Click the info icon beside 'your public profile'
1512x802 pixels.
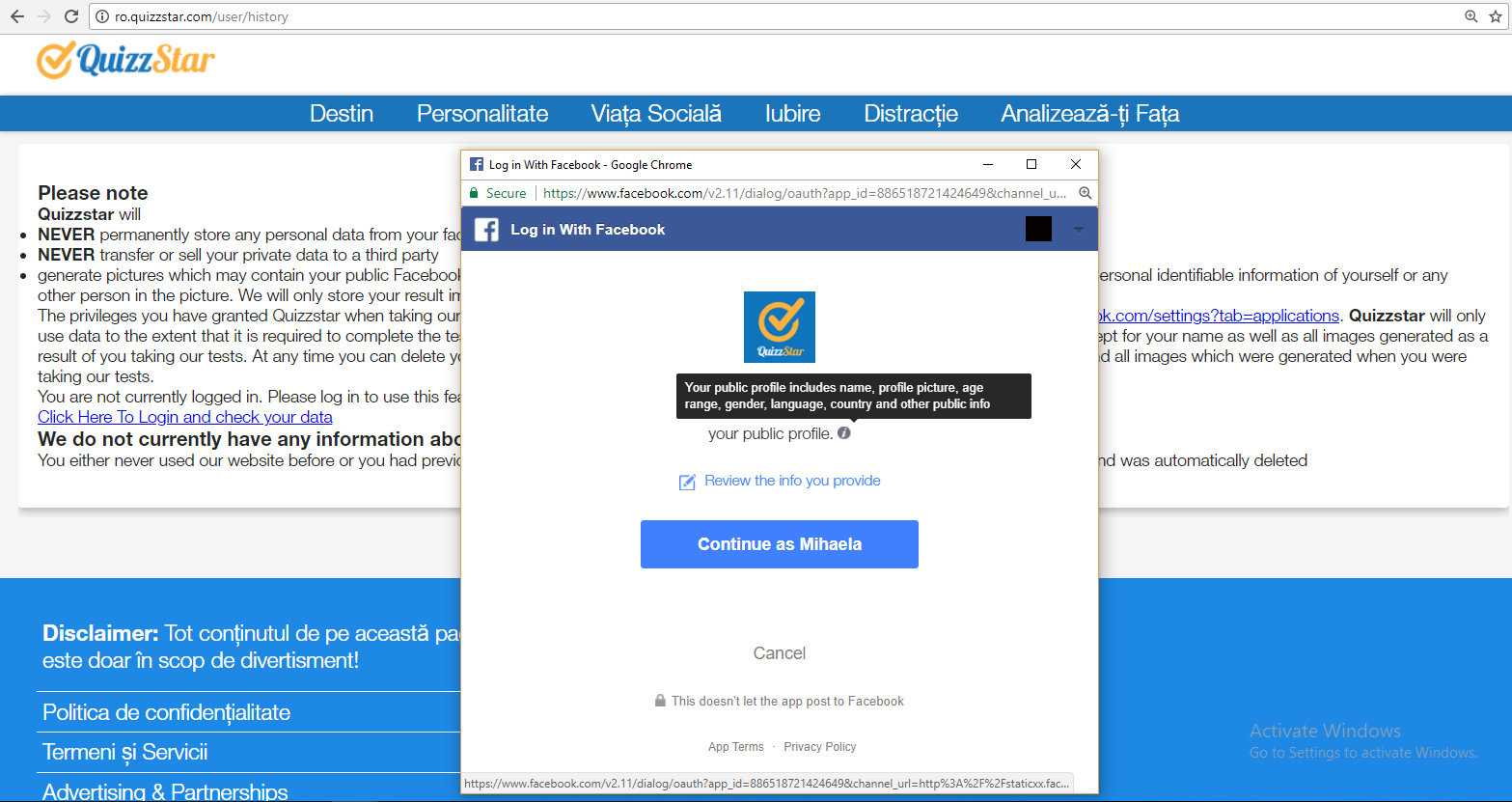[844, 433]
